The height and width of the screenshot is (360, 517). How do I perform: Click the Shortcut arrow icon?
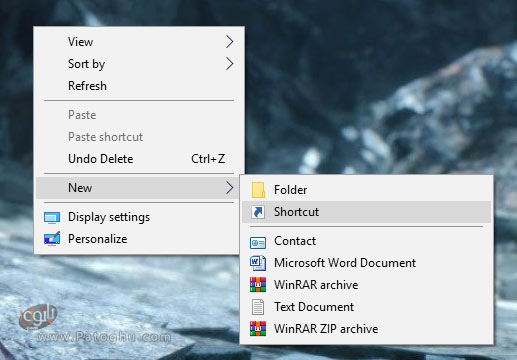[x=258, y=212]
